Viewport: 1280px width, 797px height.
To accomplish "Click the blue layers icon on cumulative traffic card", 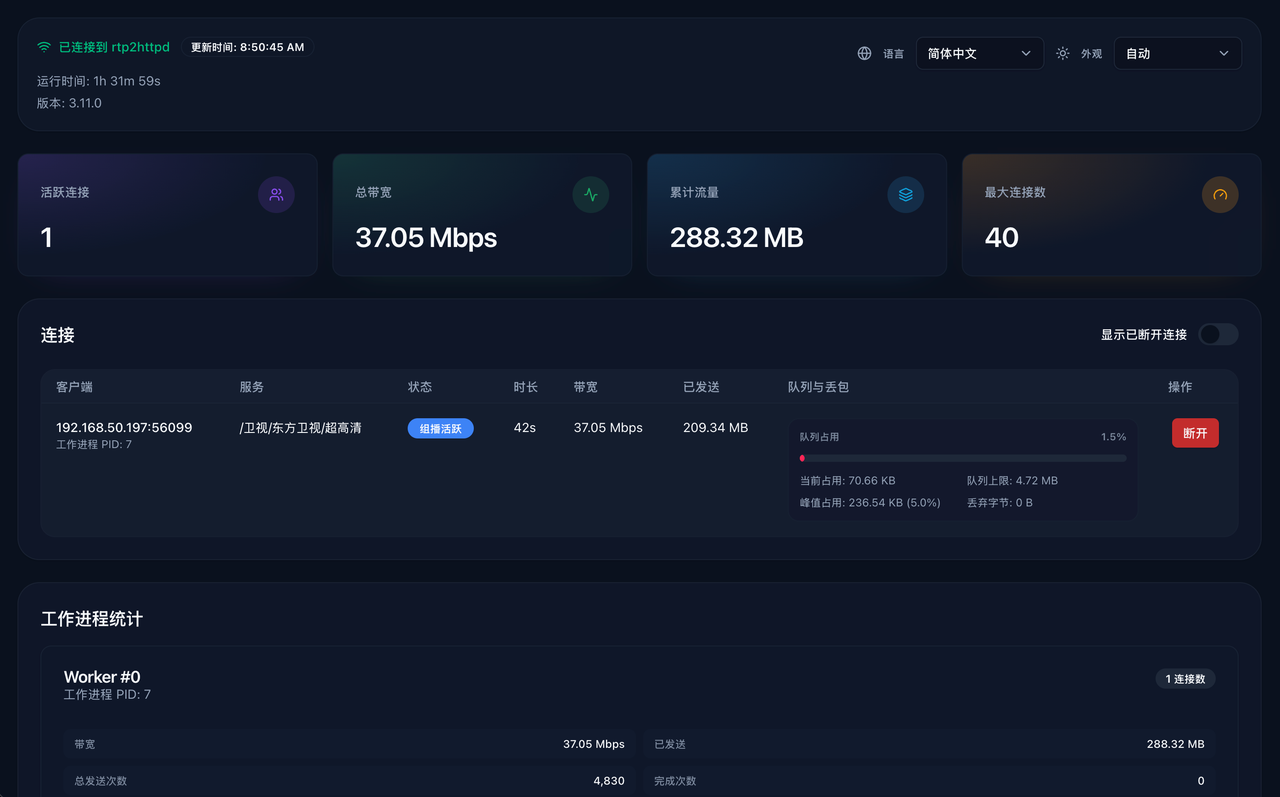I will click(906, 195).
